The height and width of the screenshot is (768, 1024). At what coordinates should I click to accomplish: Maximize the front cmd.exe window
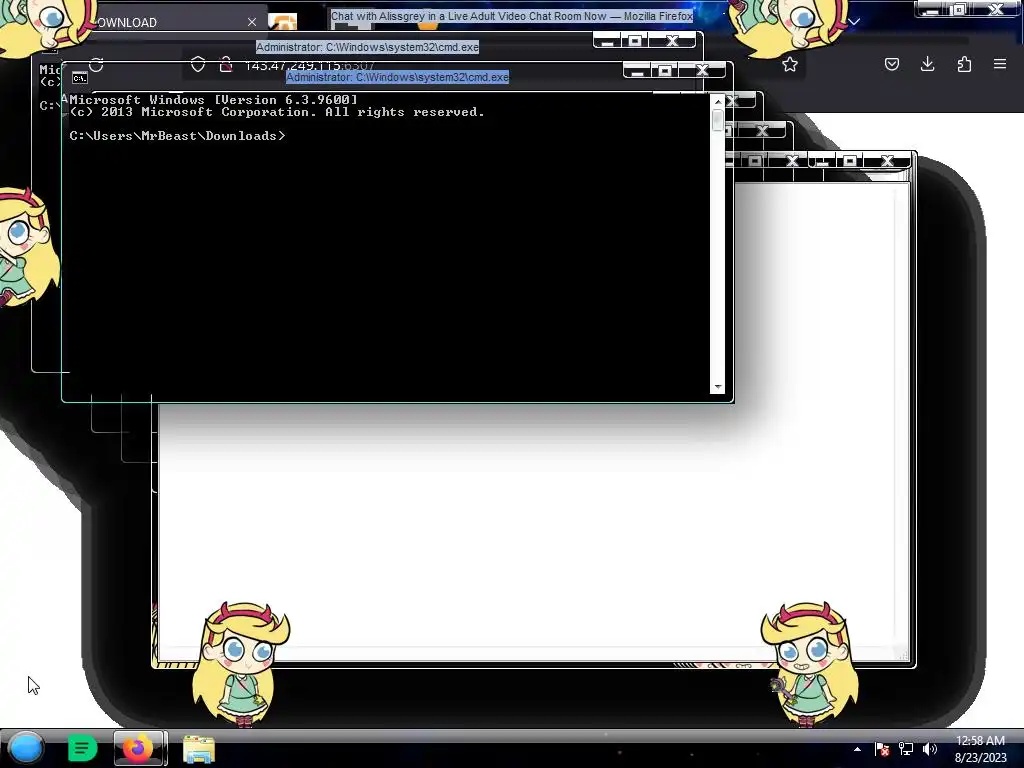(665, 71)
